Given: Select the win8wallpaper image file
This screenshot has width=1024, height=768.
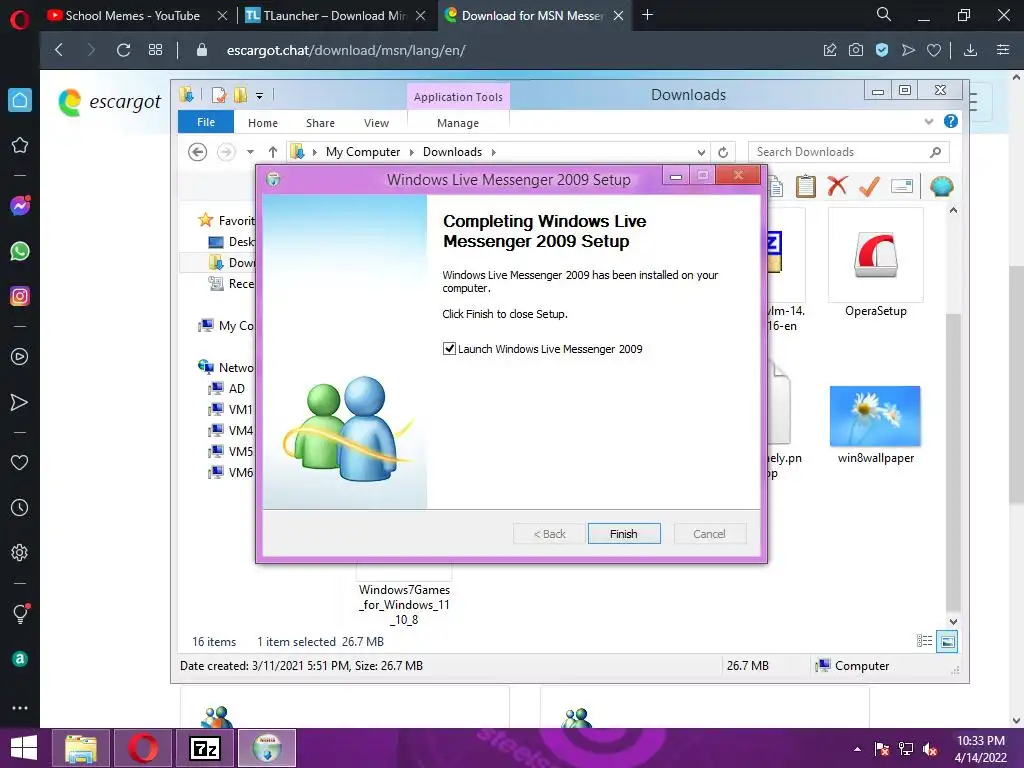Looking at the screenshot, I should click(875, 424).
